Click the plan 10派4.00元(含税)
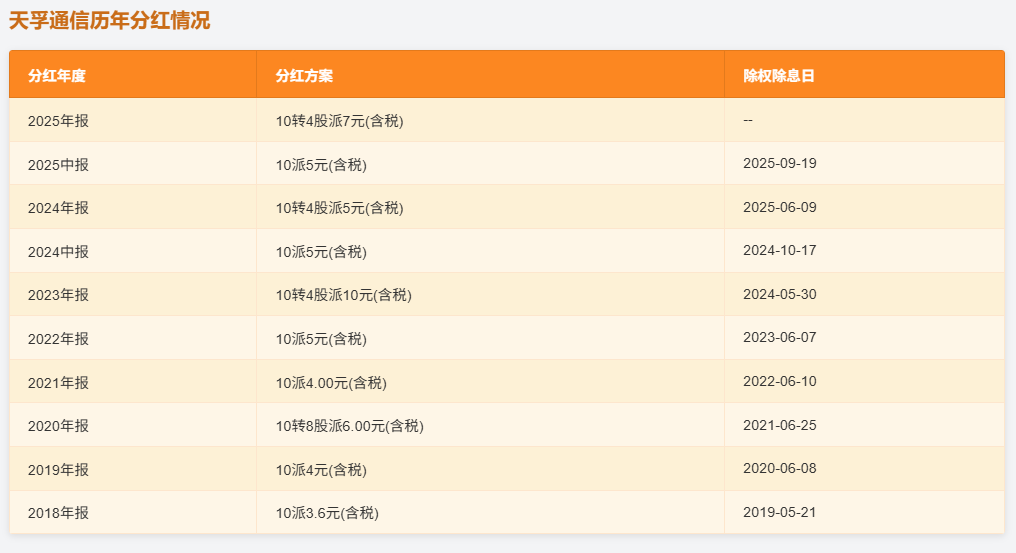This screenshot has height=553, width=1016. pos(331,382)
